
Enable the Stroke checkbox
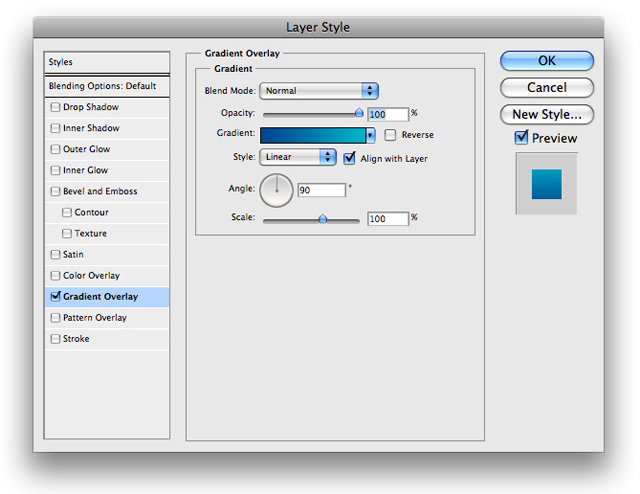(55, 339)
